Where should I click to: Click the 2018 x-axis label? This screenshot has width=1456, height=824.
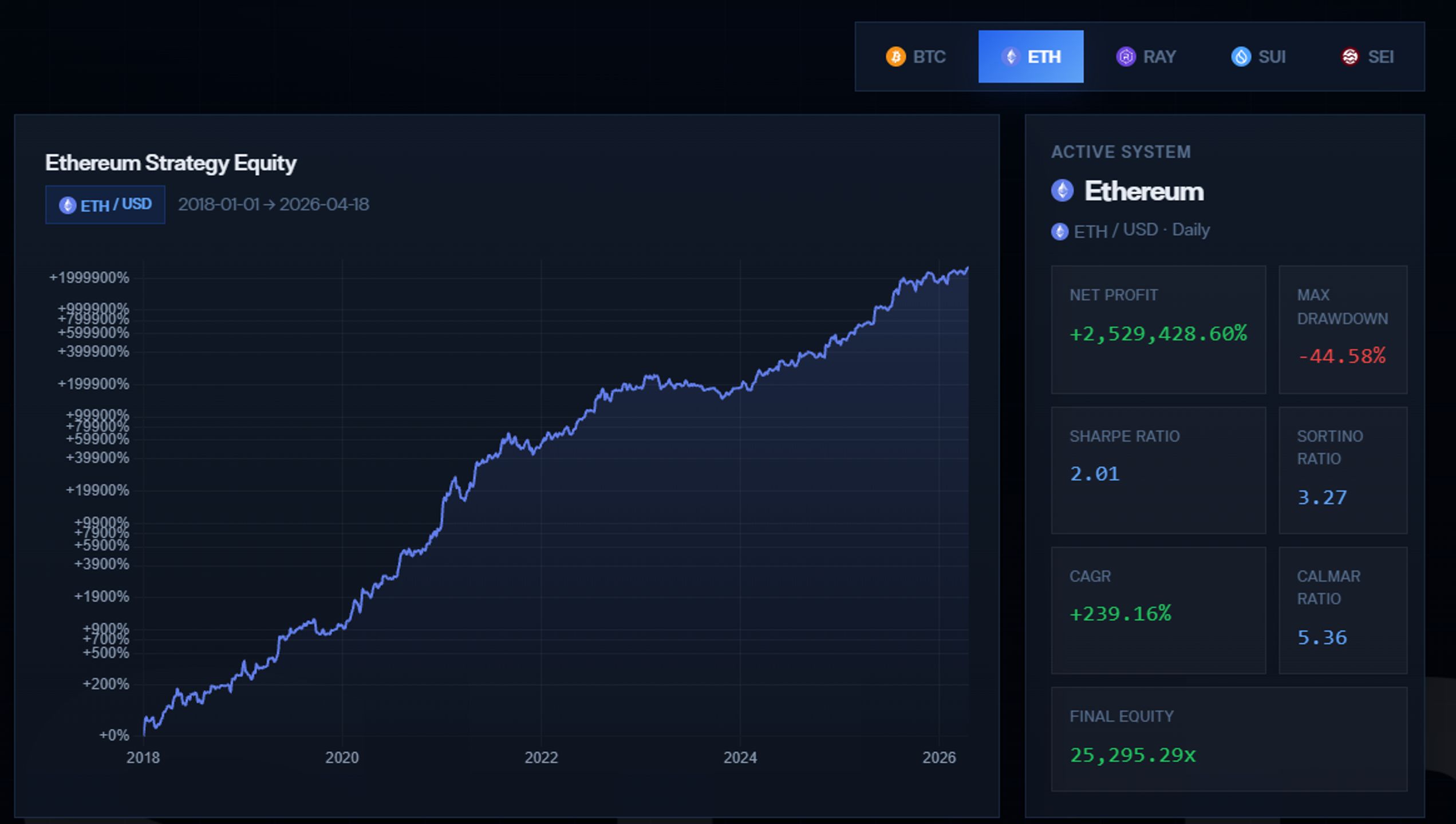pos(143,758)
